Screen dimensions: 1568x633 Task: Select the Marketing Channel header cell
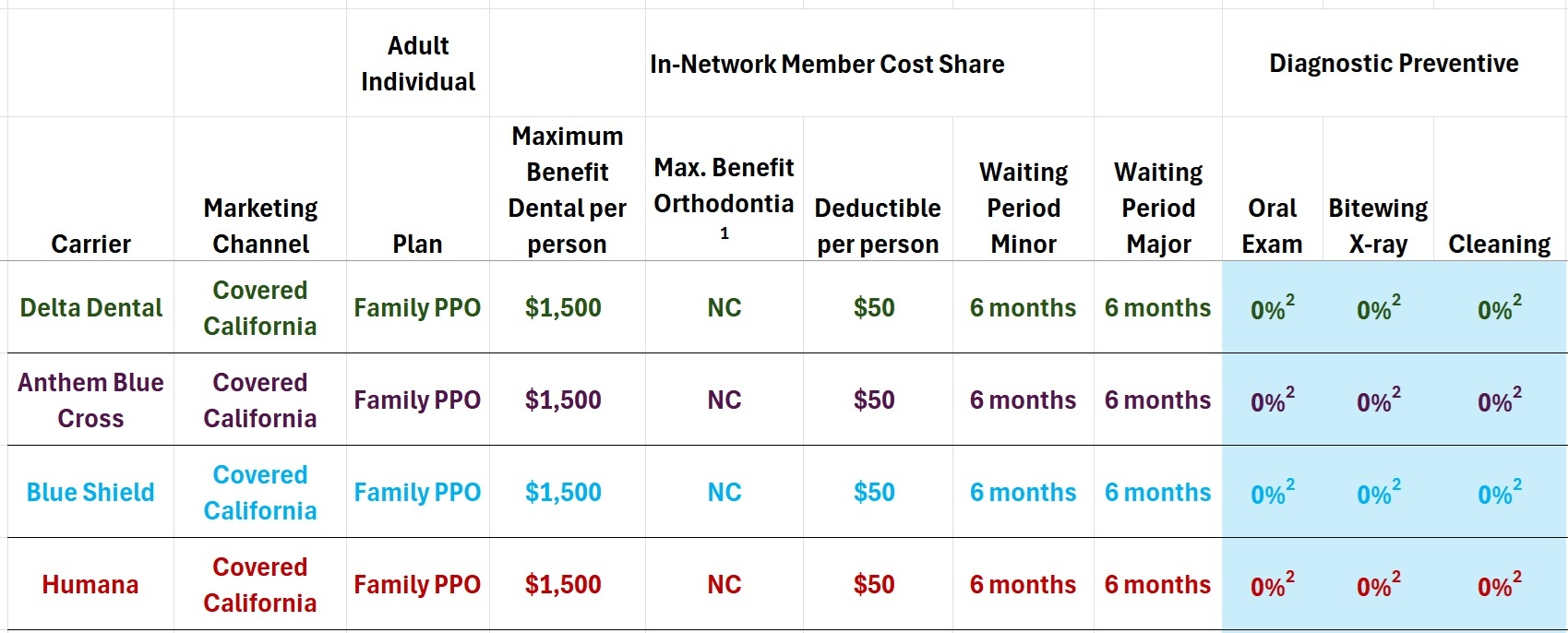pyautogui.click(x=260, y=225)
